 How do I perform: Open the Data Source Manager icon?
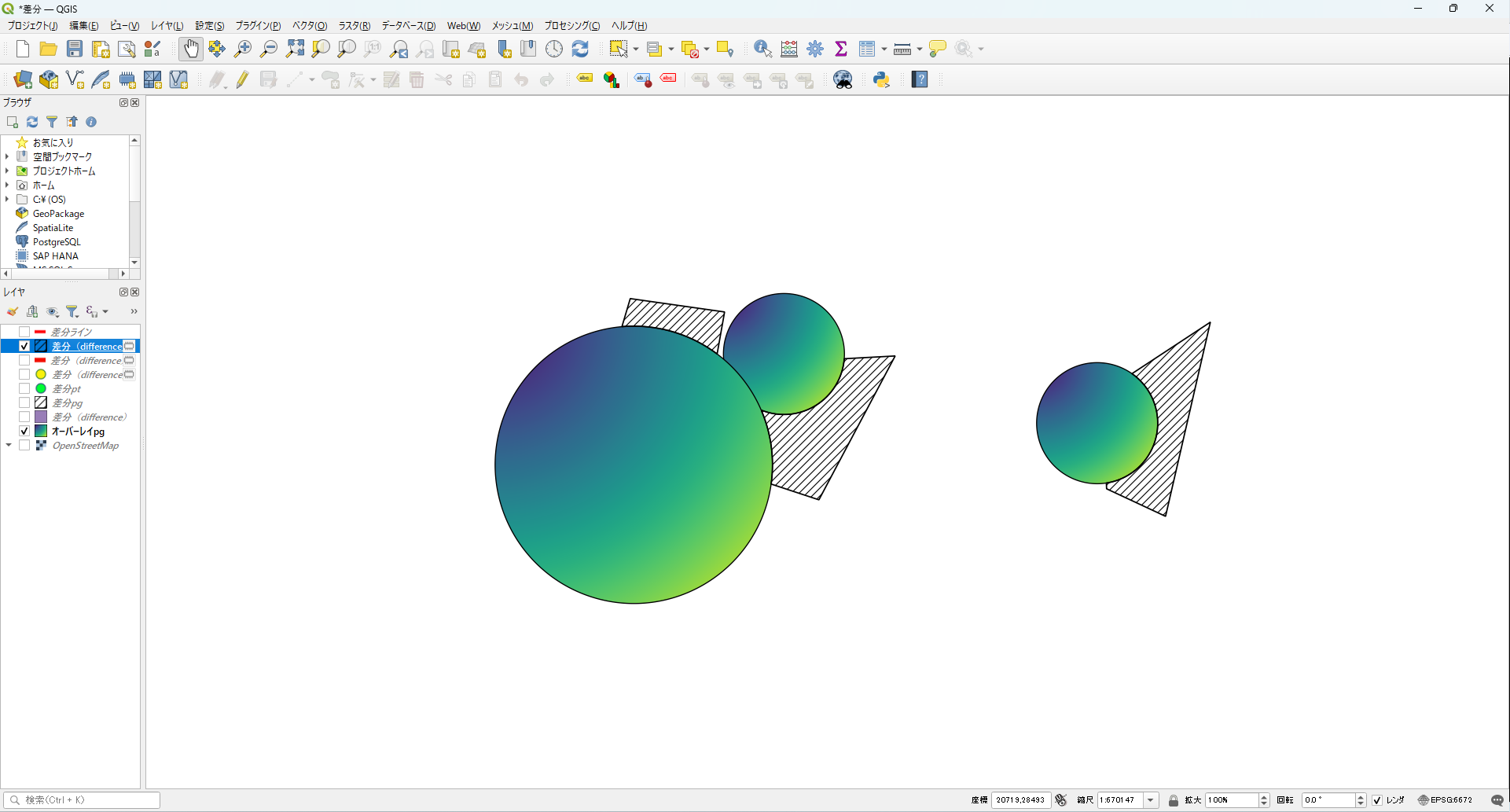tap(23, 79)
